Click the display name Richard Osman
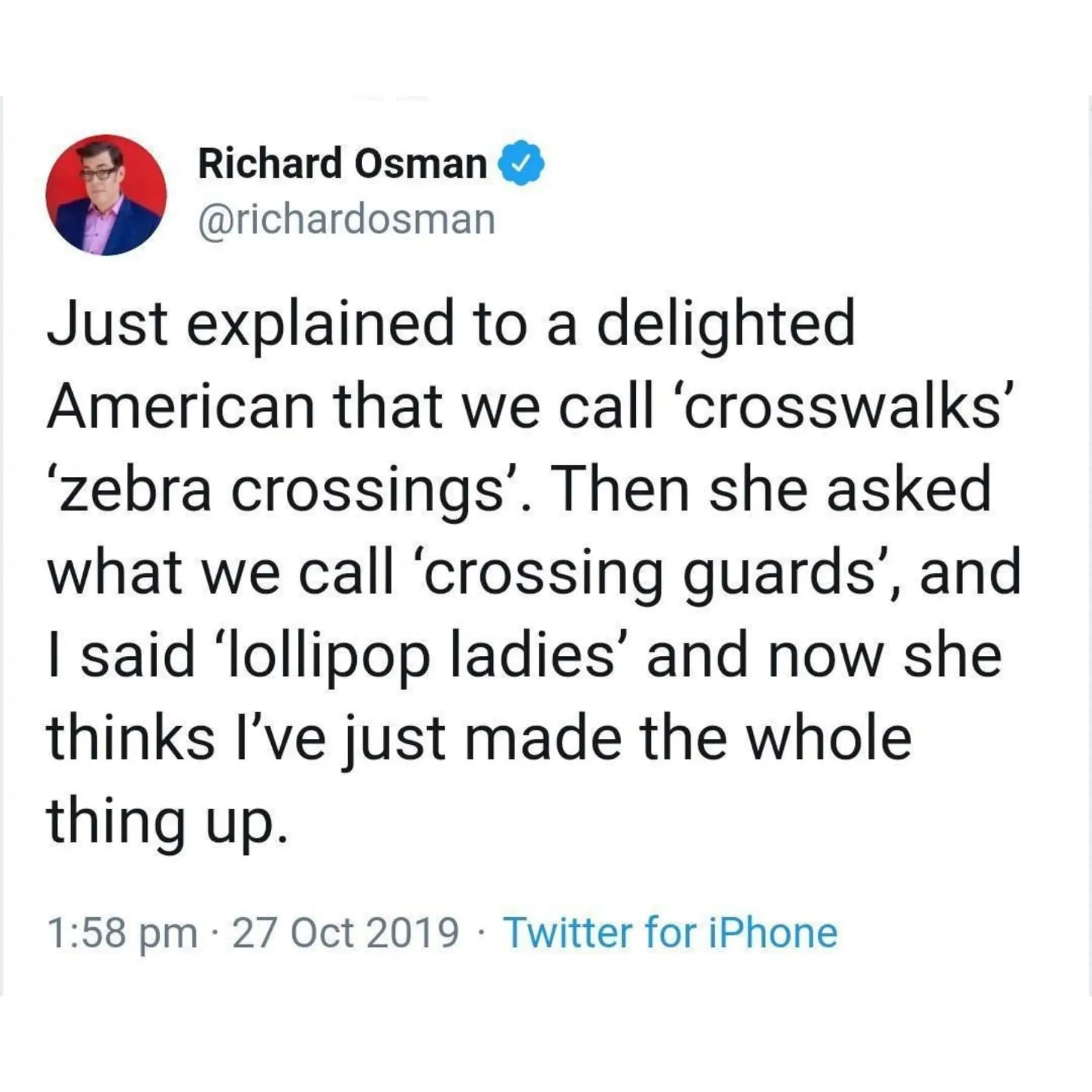The width and height of the screenshot is (1092, 1092). 342,164
